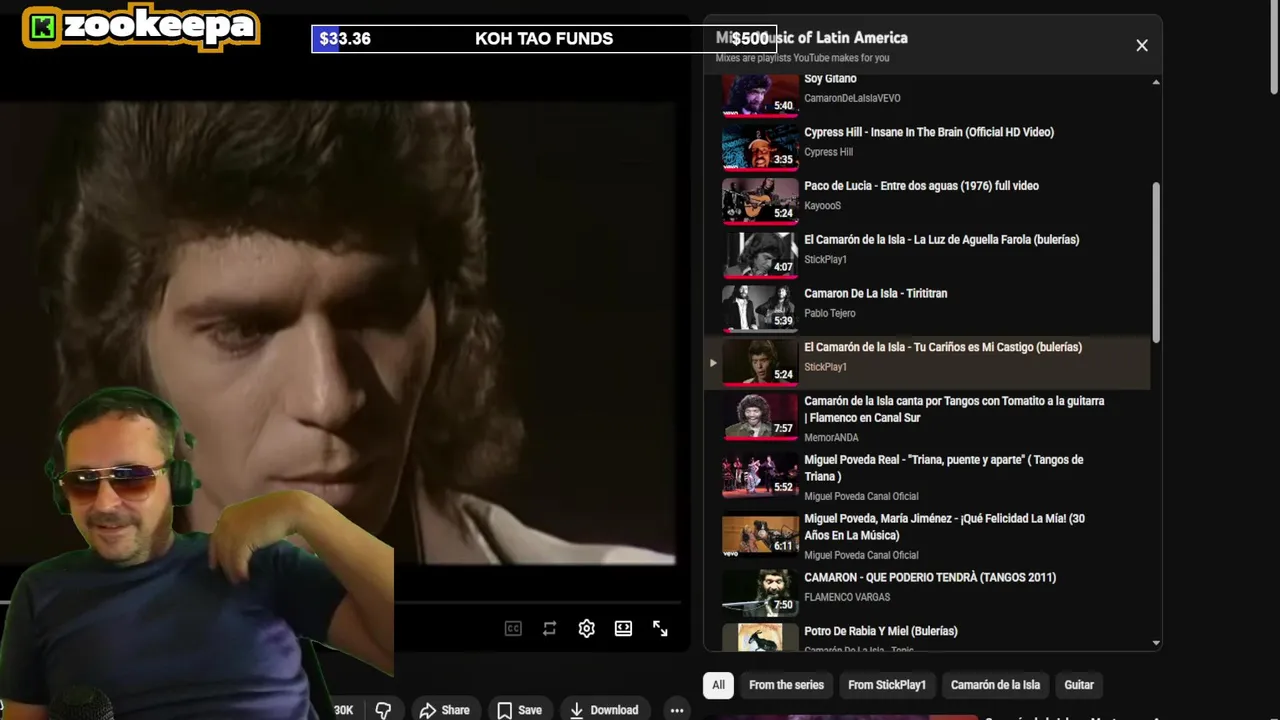Jump up using playlist up arrow
The image size is (1280, 720).
point(1156,82)
